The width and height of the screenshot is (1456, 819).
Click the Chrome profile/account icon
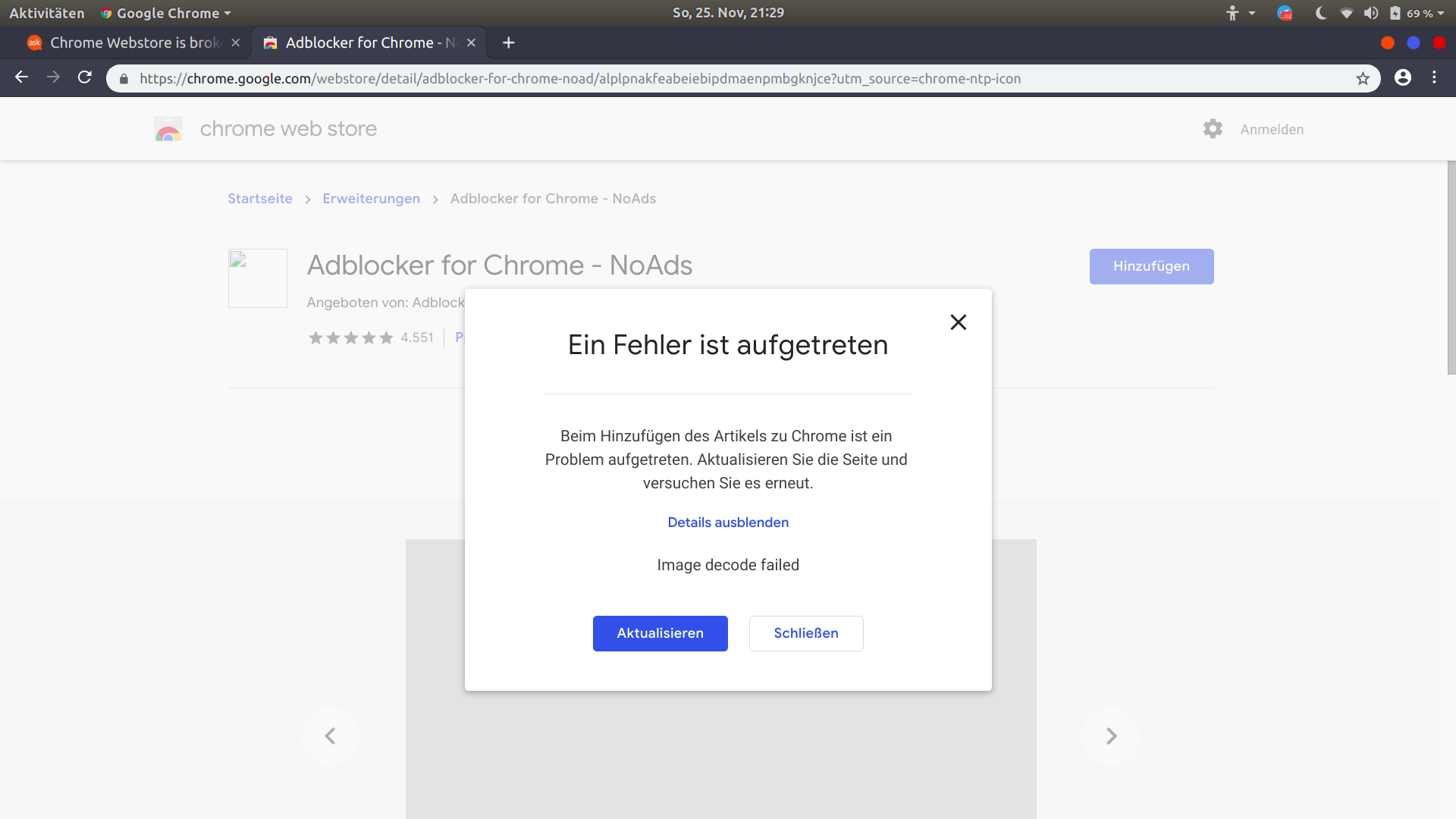pyautogui.click(x=1403, y=77)
